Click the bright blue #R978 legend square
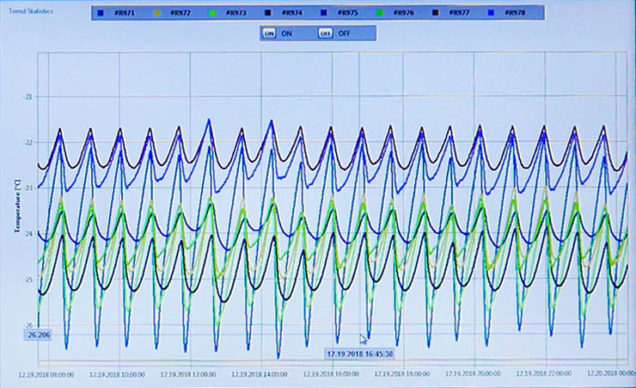Viewport: 636px width, 388px height. click(492, 13)
